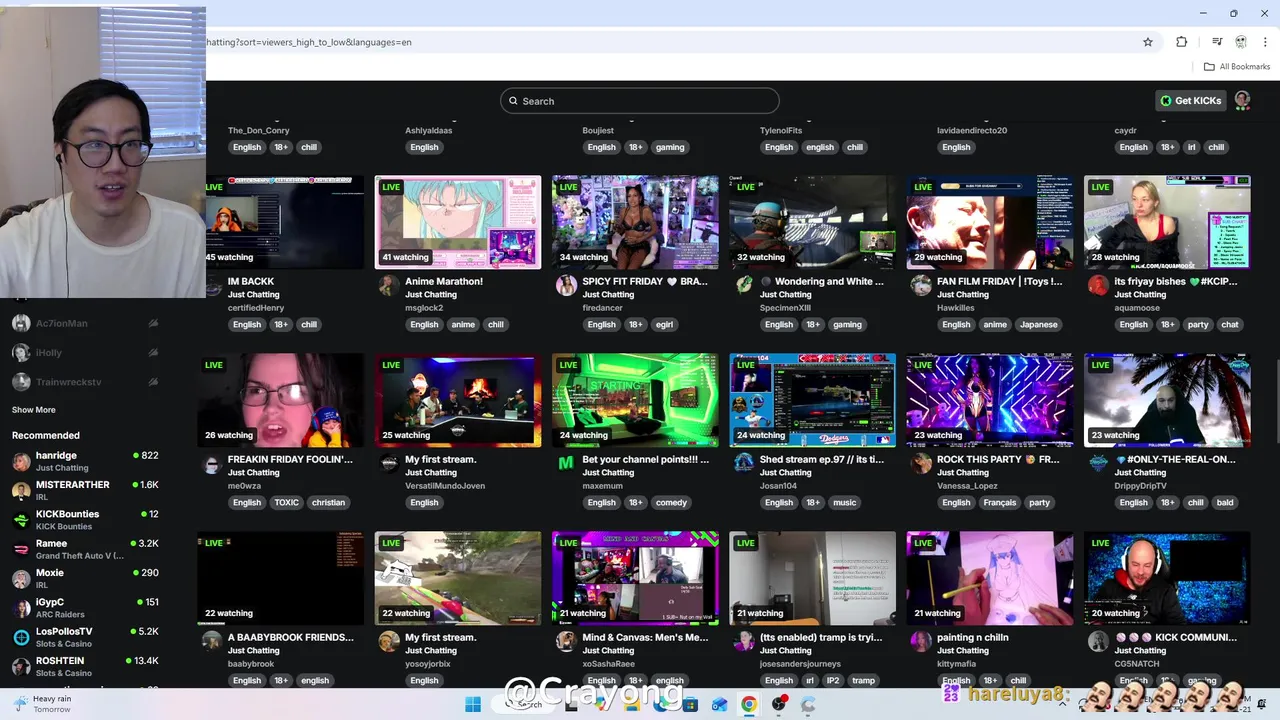The width and height of the screenshot is (1280, 720).
Task: Open ROCK THIS PARTY stream thumbnail
Action: [x=990, y=400]
